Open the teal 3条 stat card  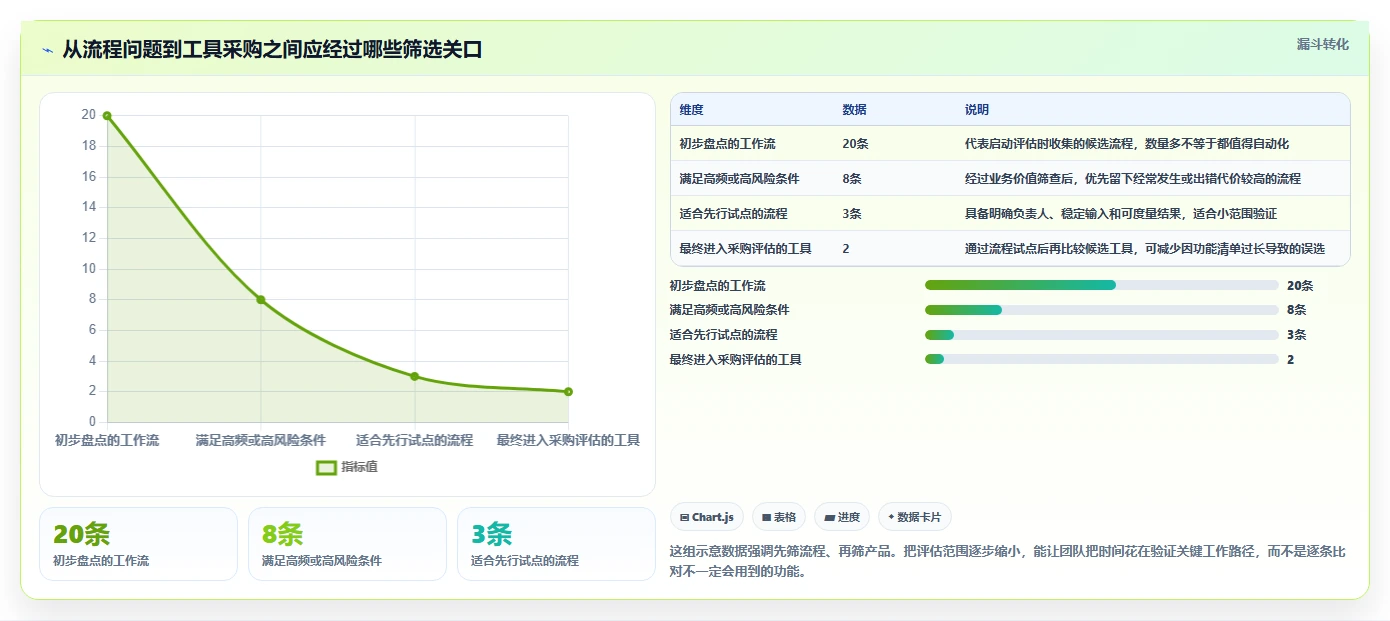(556, 544)
